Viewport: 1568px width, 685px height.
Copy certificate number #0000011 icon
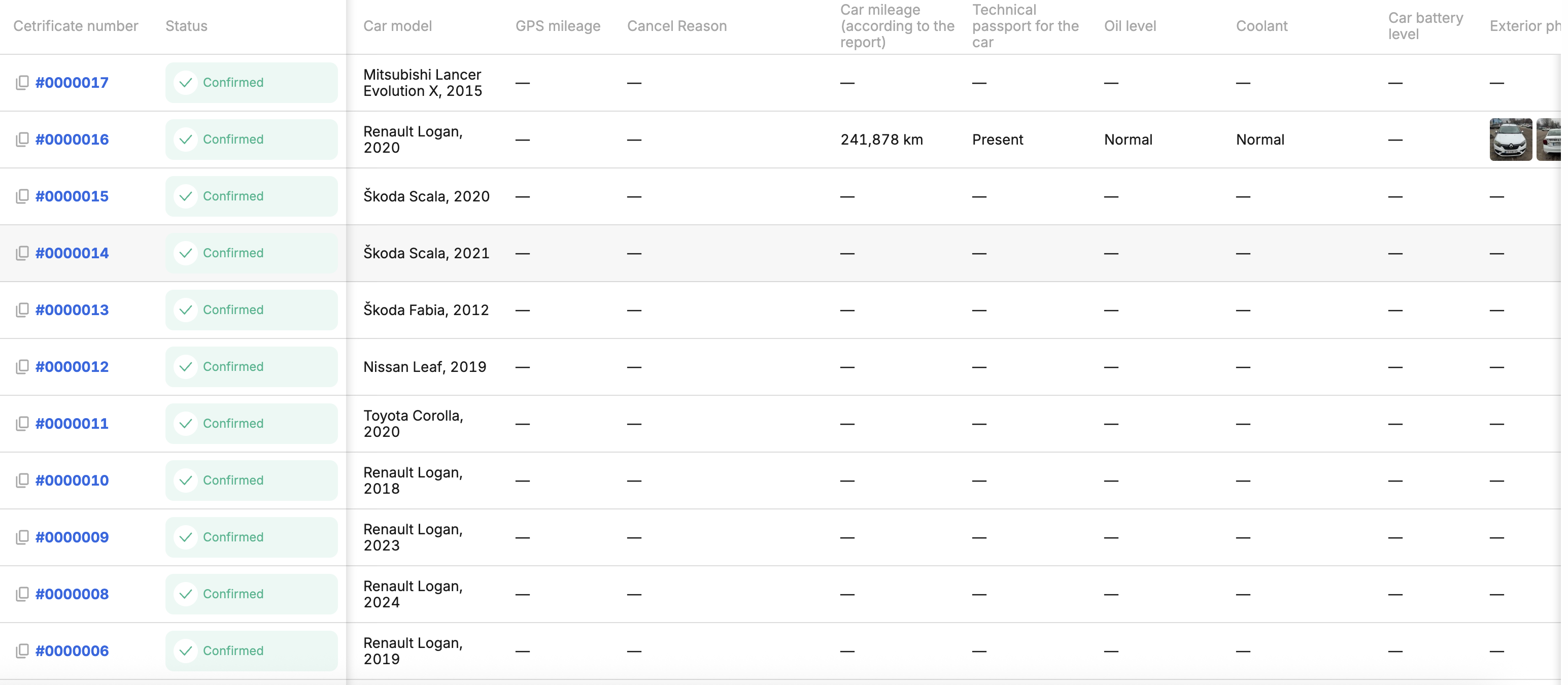tap(22, 424)
